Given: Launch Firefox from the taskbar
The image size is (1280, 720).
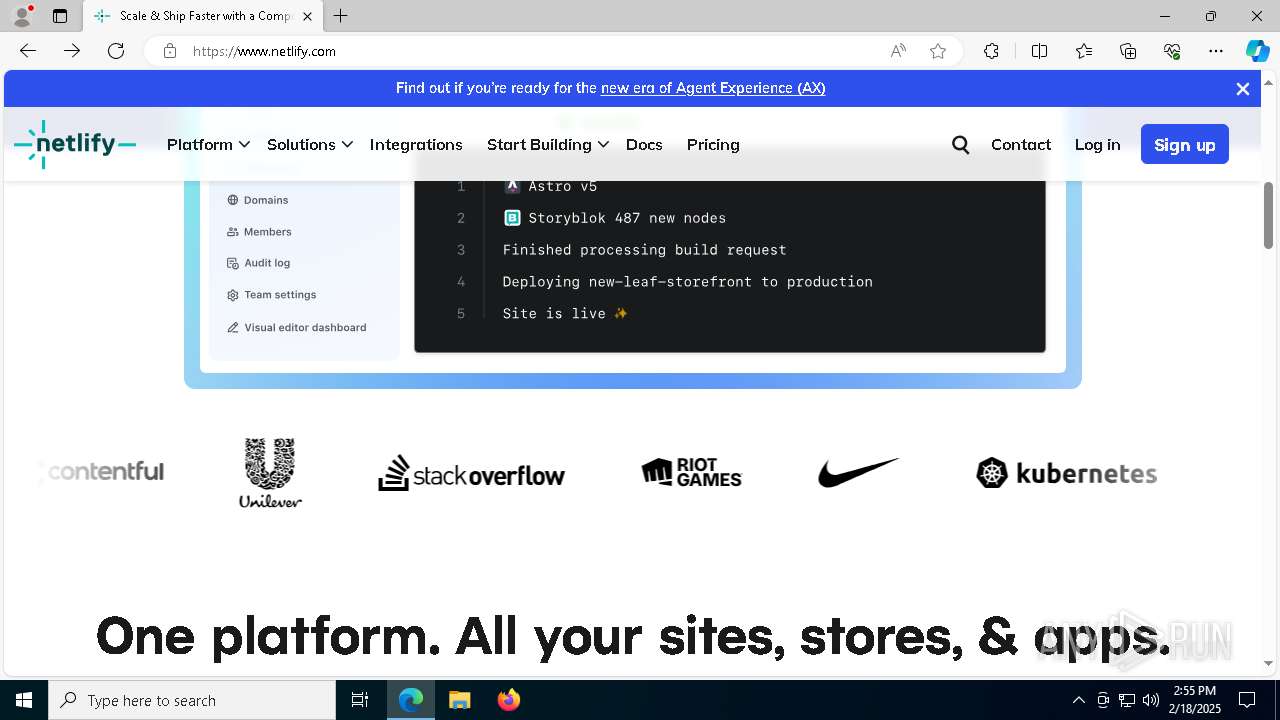Looking at the screenshot, I should tap(509, 700).
